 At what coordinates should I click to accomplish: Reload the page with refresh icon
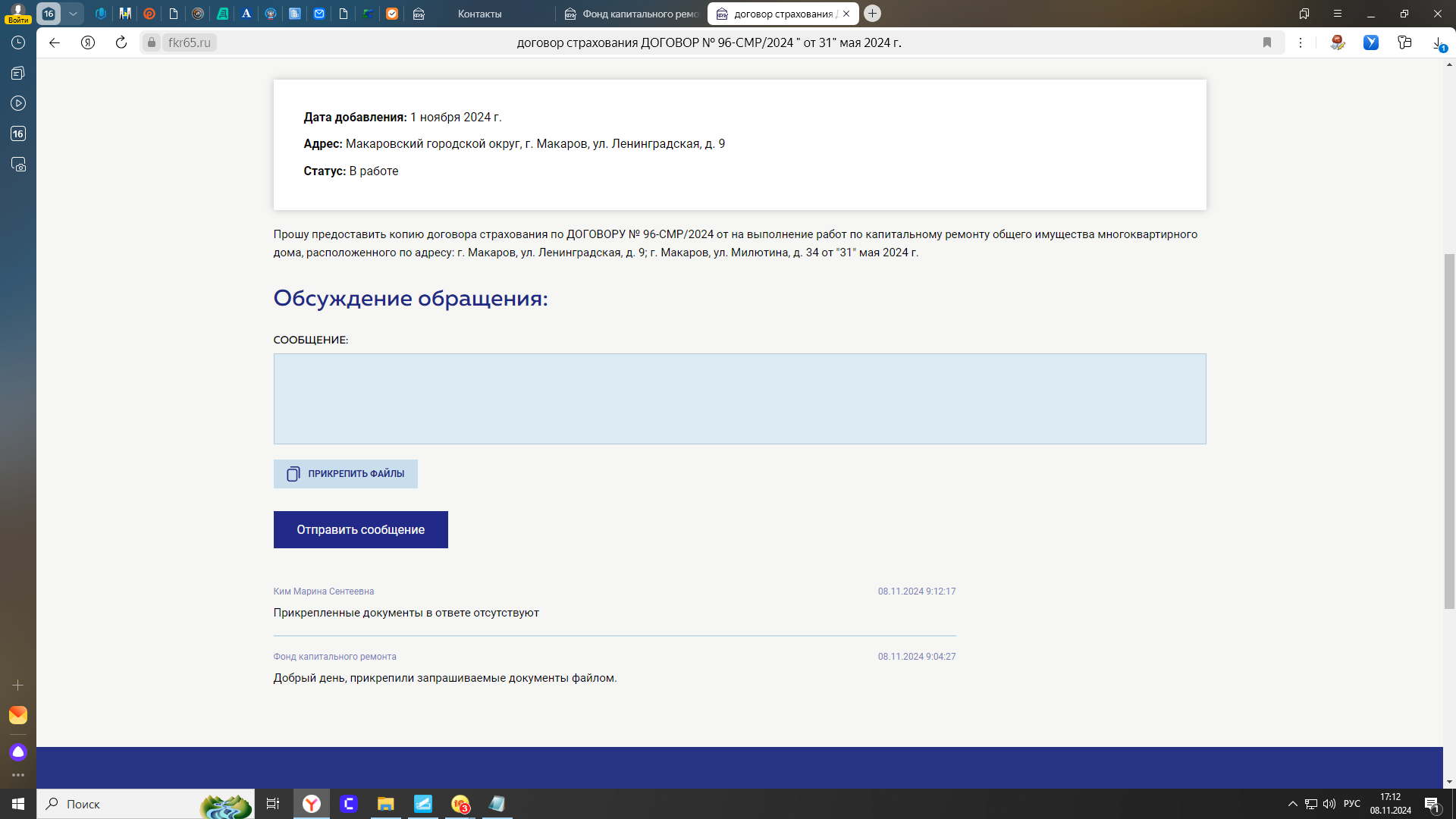click(121, 42)
